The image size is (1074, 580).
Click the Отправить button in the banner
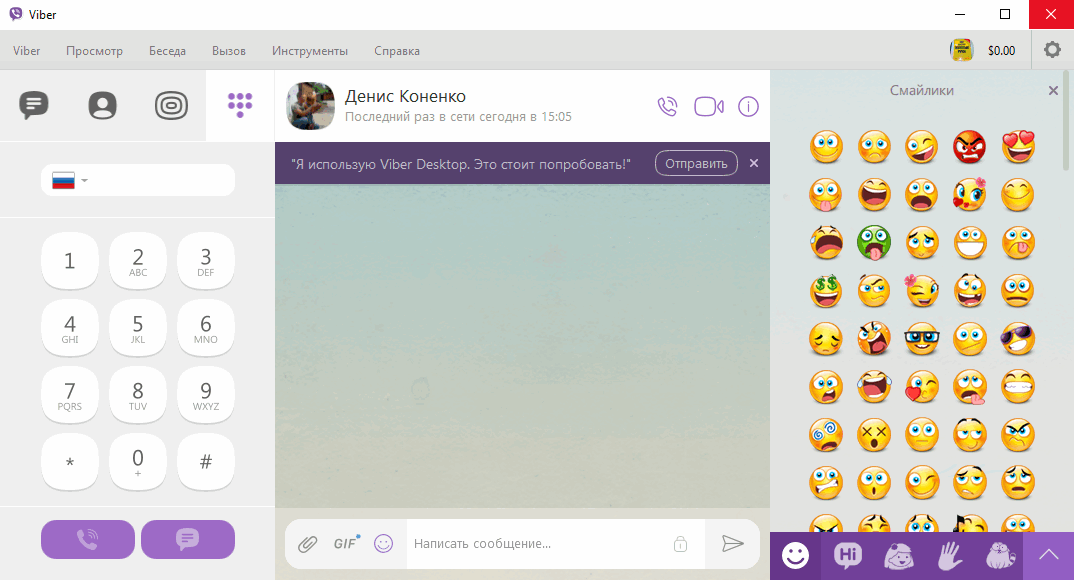[x=696, y=163]
